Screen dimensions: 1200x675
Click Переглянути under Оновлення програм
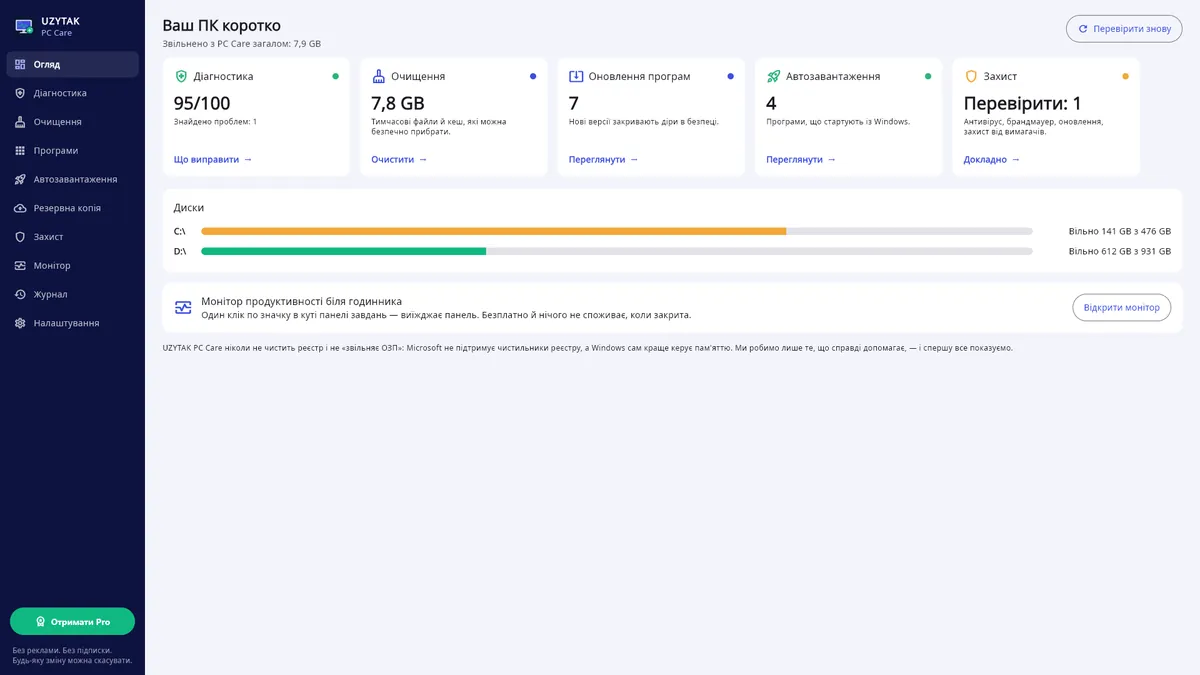[604, 159]
